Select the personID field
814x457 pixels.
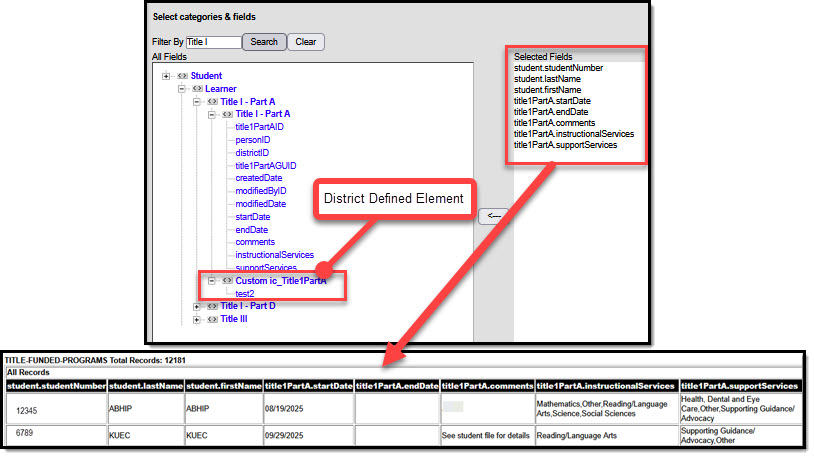[x=253, y=140]
